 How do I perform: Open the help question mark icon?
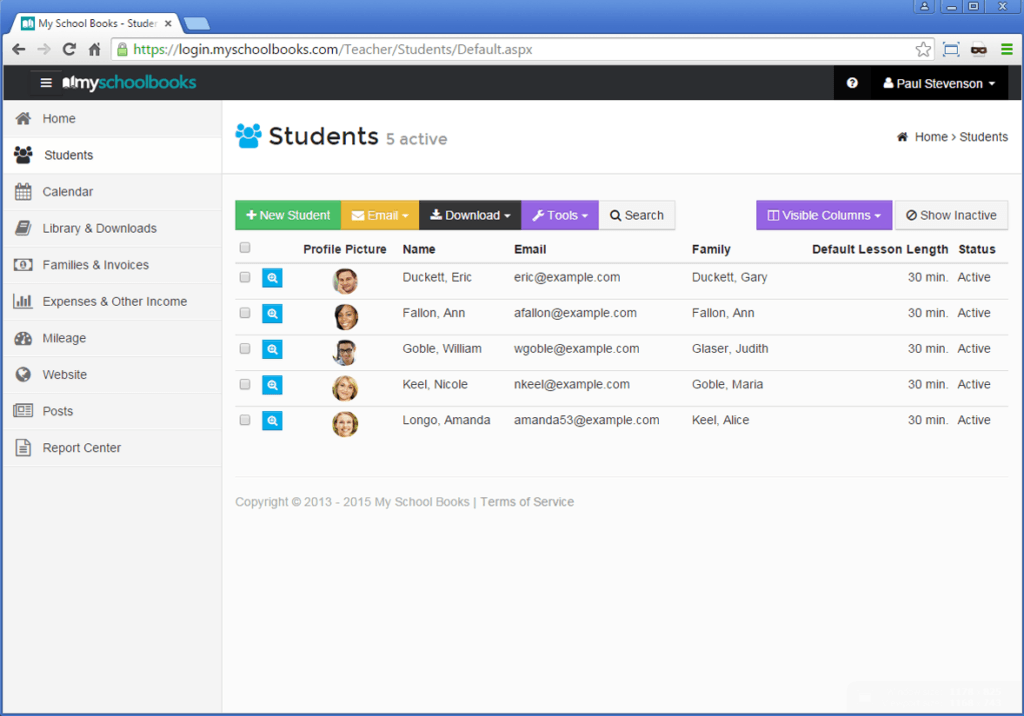click(x=852, y=83)
